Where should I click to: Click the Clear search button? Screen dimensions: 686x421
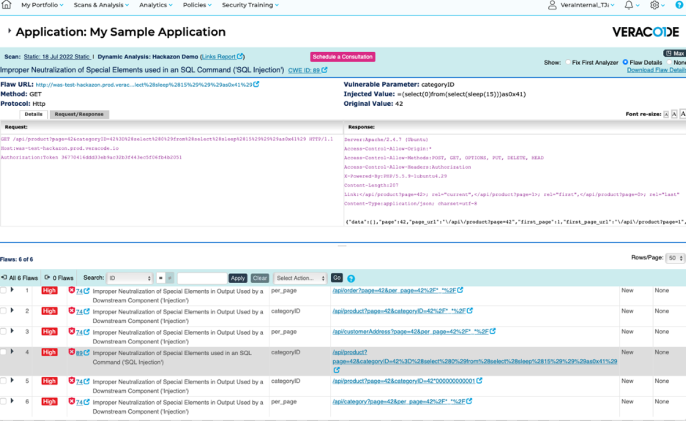point(260,278)
